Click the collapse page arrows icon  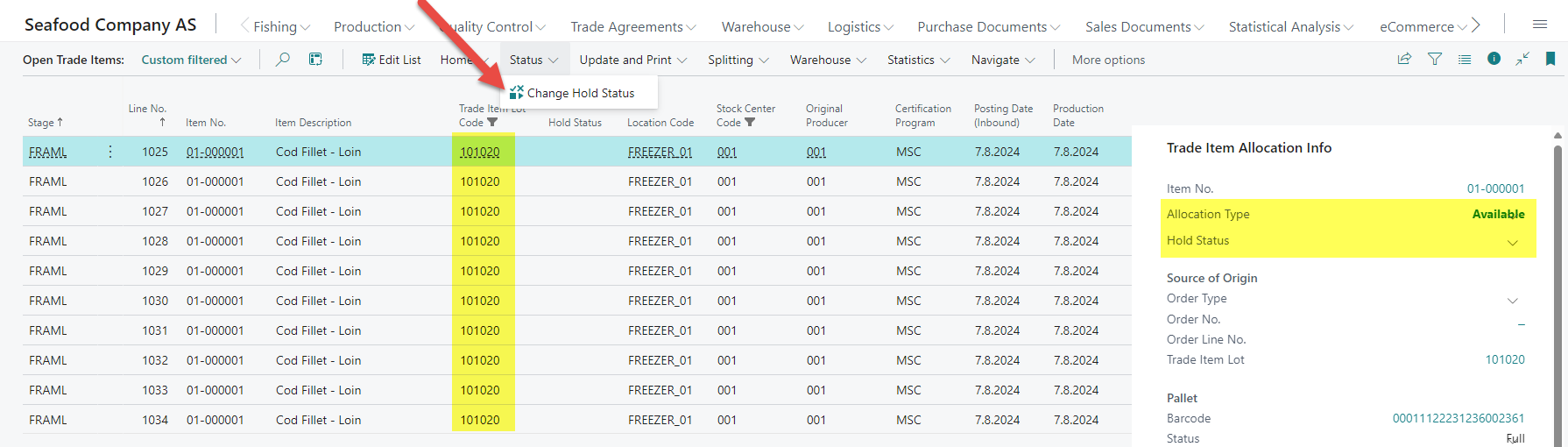coord(1522,59)
